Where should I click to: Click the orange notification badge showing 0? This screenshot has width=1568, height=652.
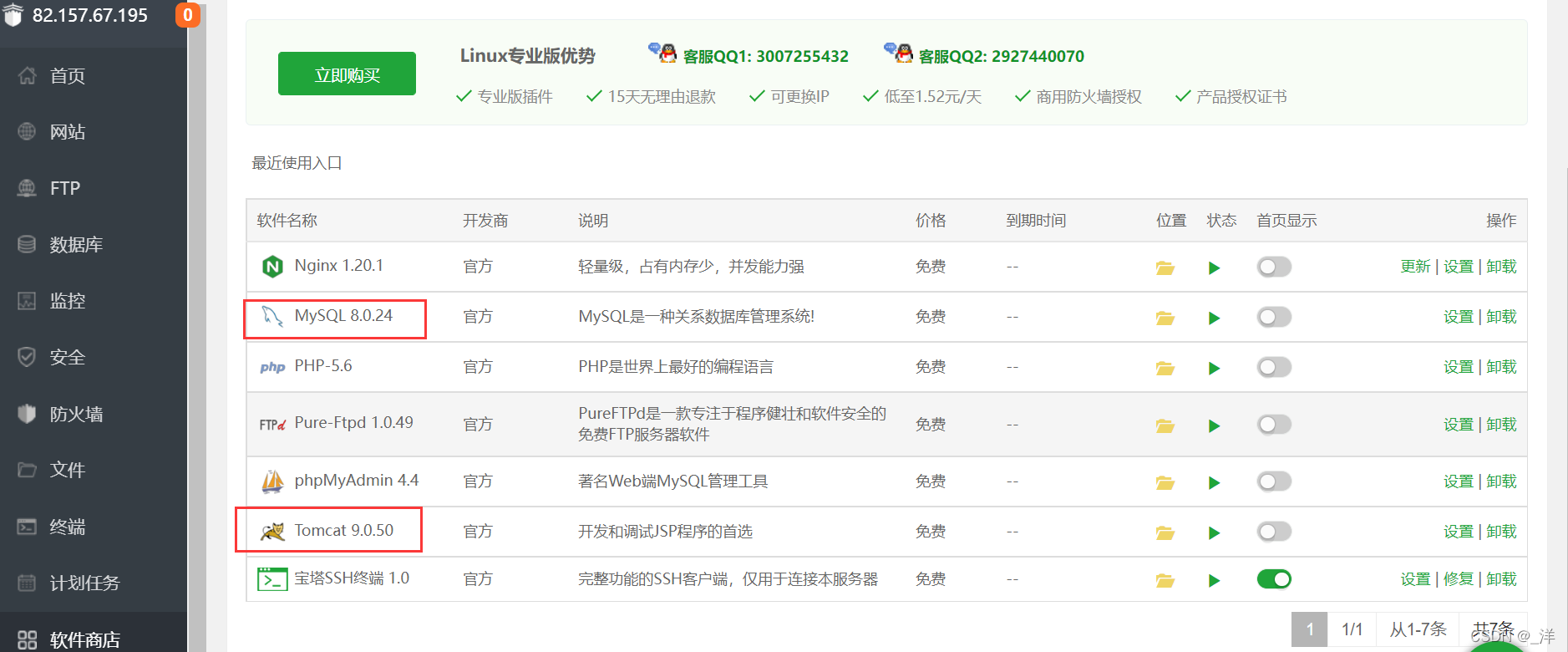188,15
